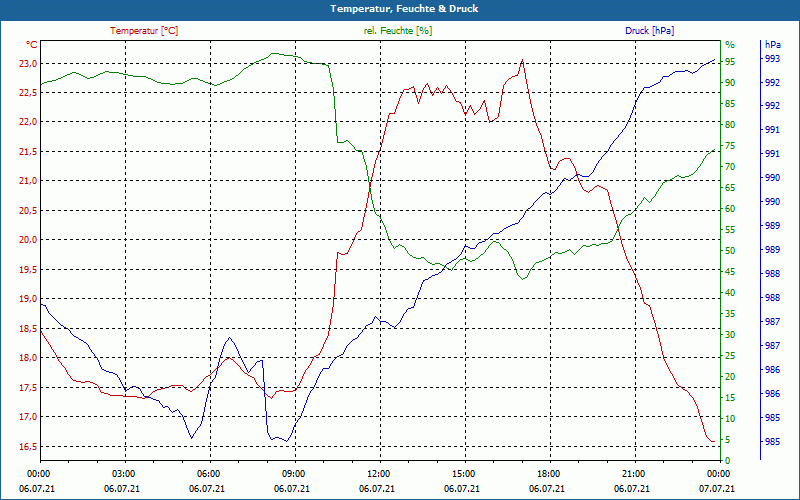Image resolution: width=800 pixels, height=500 pixels.
Task: Click the green '15' humidity axis value
Action: coord(730,397)
